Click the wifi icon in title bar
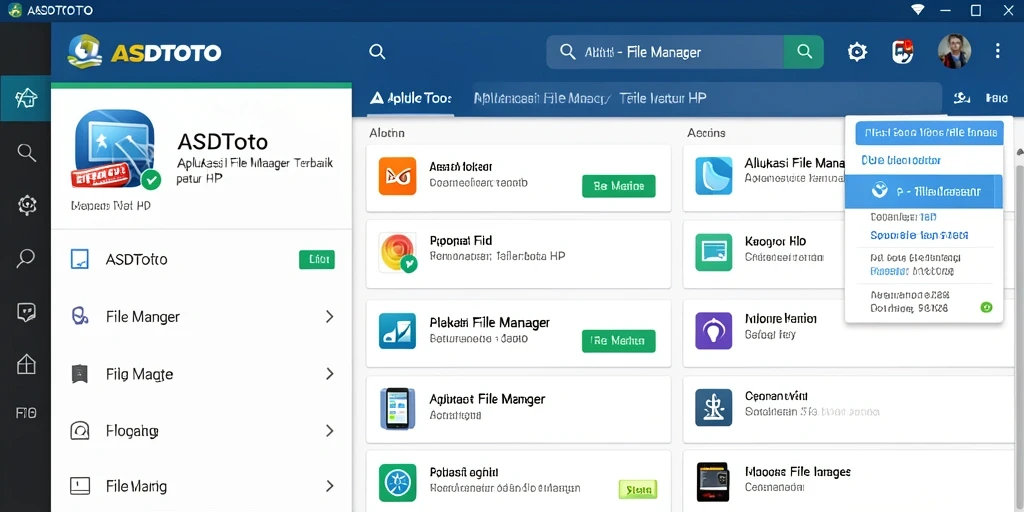The width and height of the screenshot is (1024, 512). (x=918, y=10)
